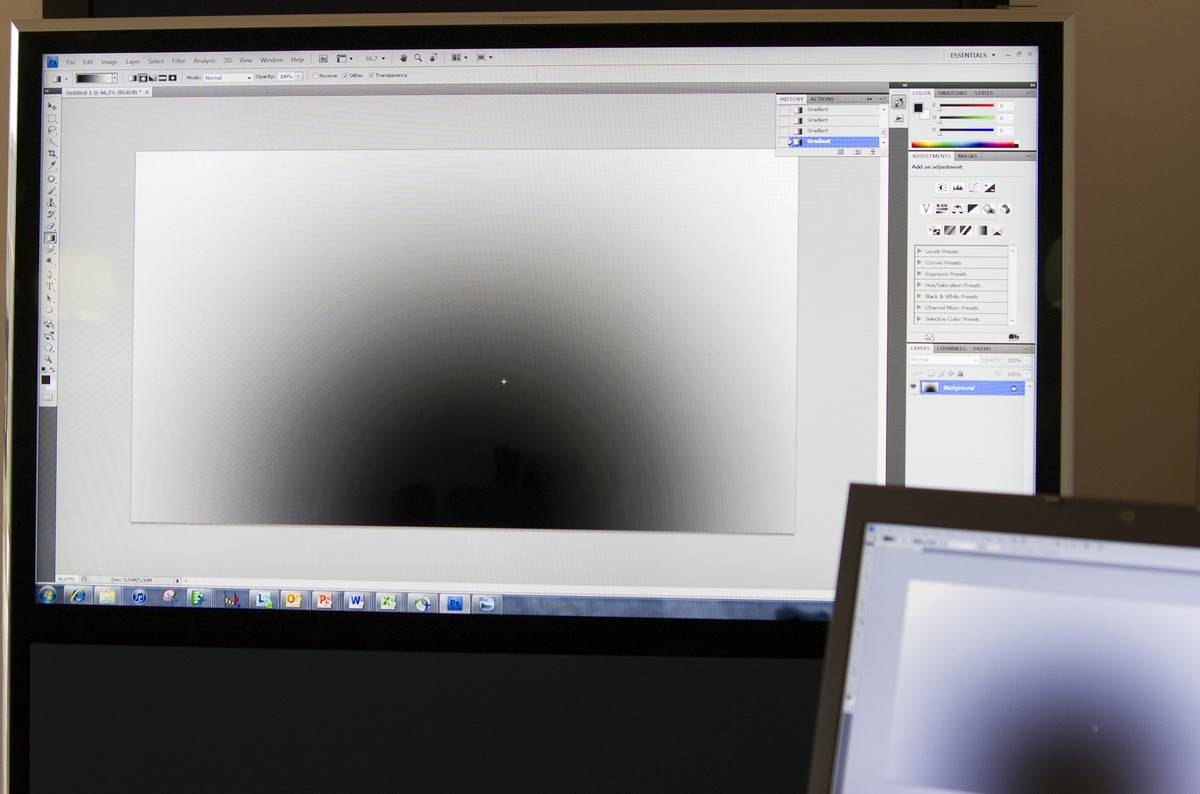Select the Zoom tool in toolbox
The height and width of the screenshot is (794, 1200).
pyautogui.click(x=48, y=358)
